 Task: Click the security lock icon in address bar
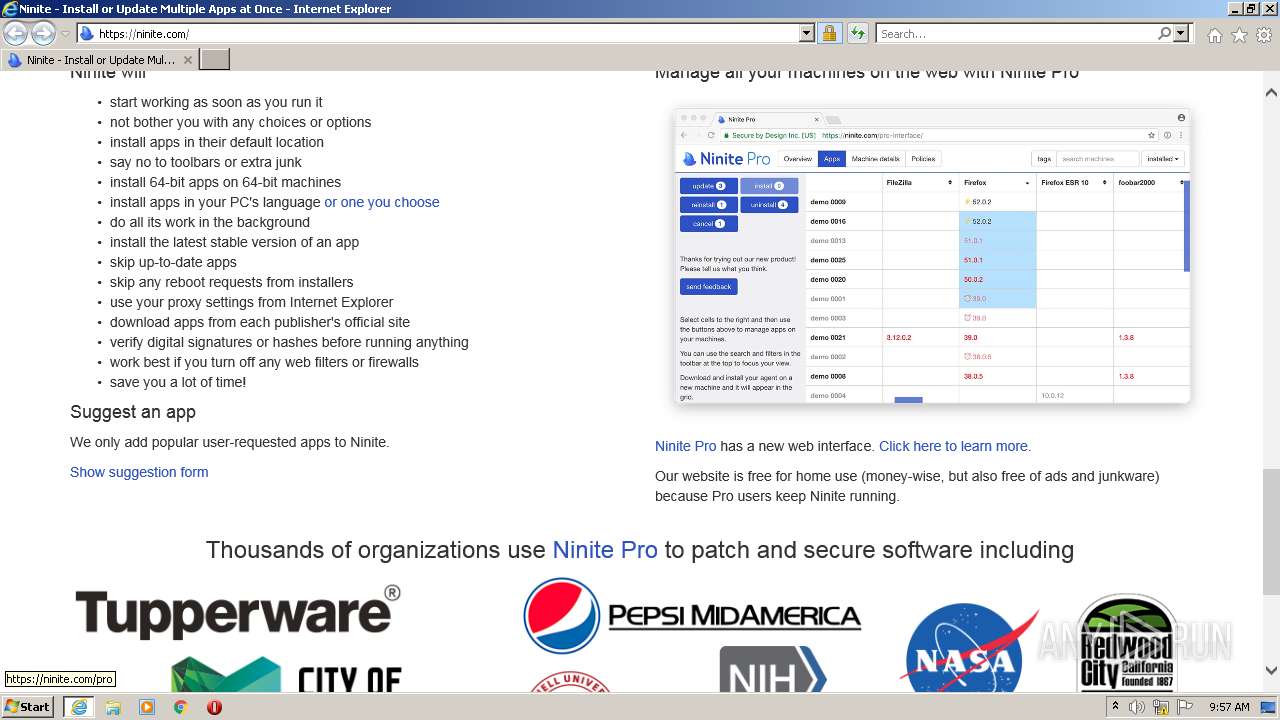(x=829, y=34)
